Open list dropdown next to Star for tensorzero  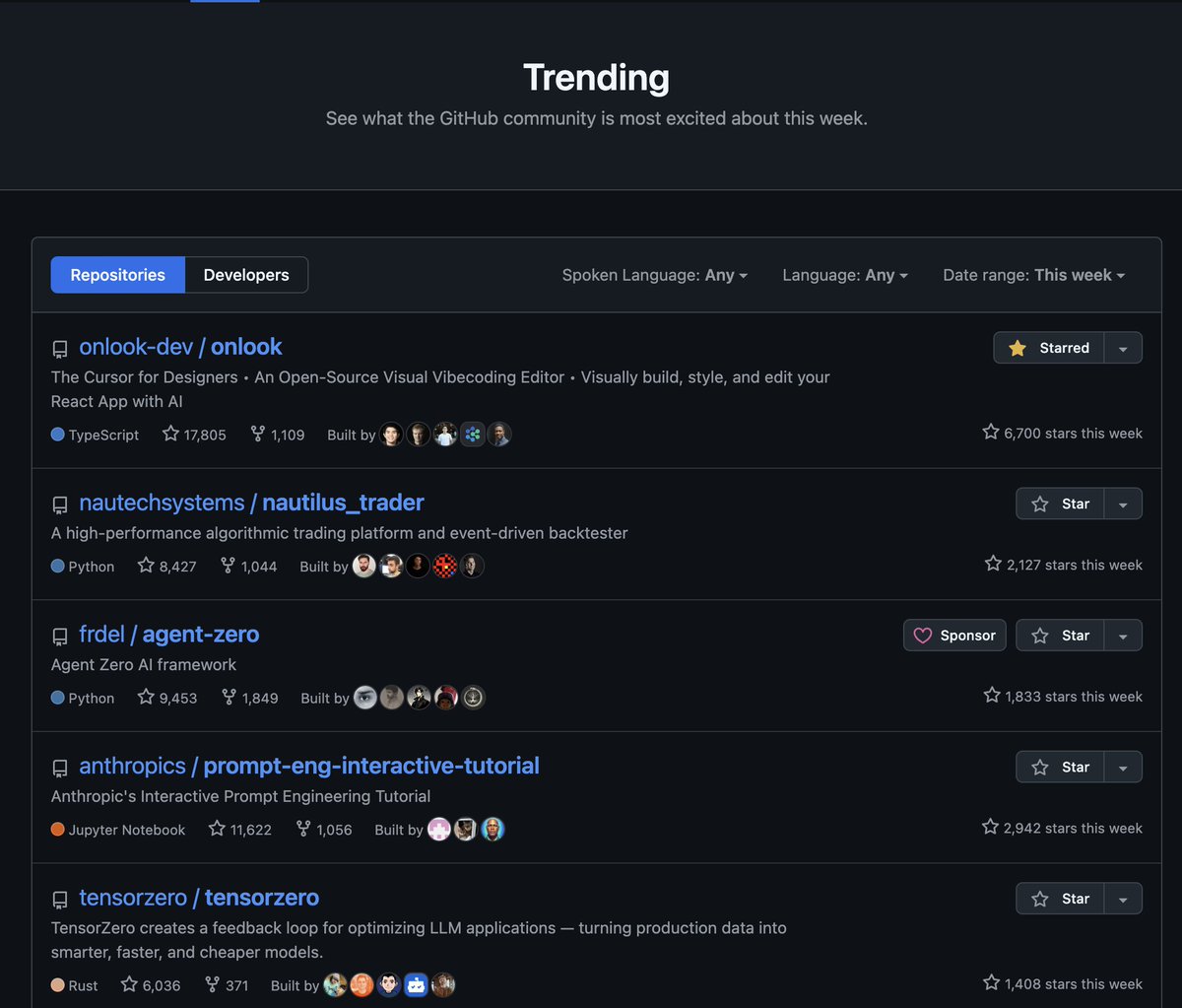(x=1124, y=899)
